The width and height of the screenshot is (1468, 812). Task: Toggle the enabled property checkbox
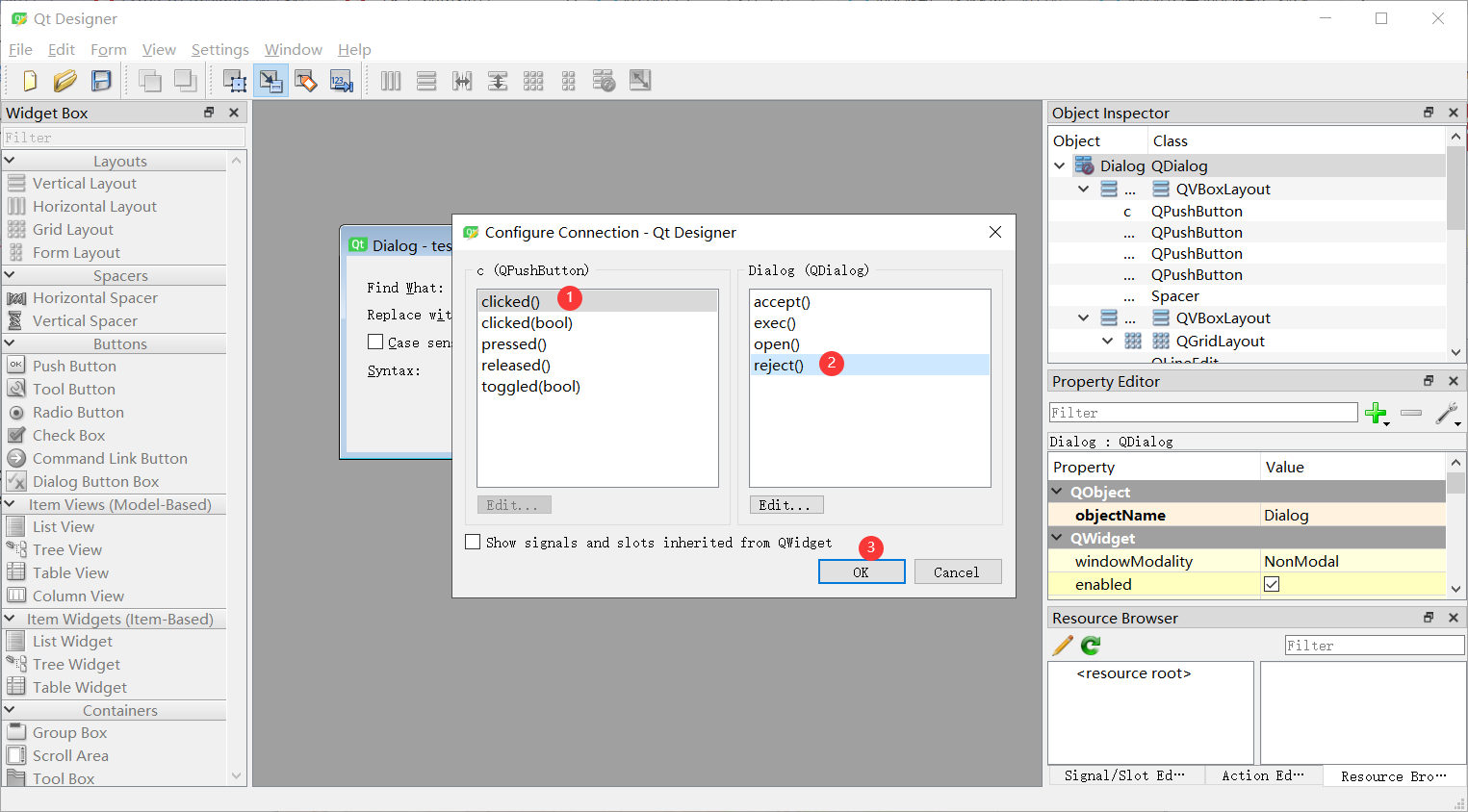point(1272,584)
